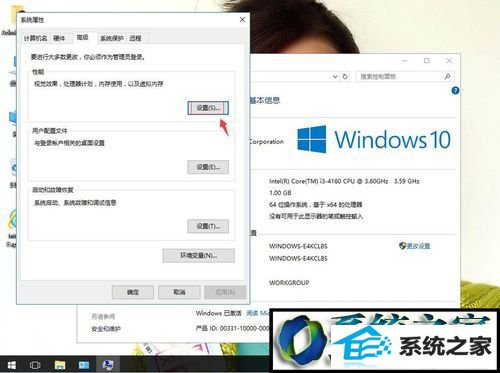Open the 系统保护 tab

click(112, 38)
